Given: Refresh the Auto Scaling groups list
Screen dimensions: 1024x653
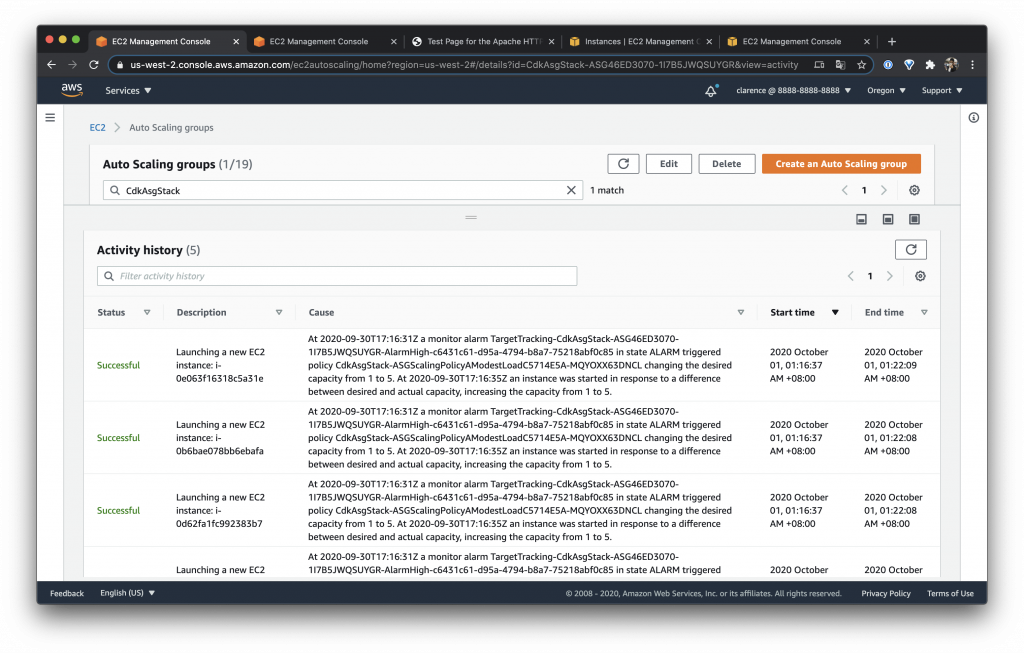Looking at the screenshot, I should 623,164.
